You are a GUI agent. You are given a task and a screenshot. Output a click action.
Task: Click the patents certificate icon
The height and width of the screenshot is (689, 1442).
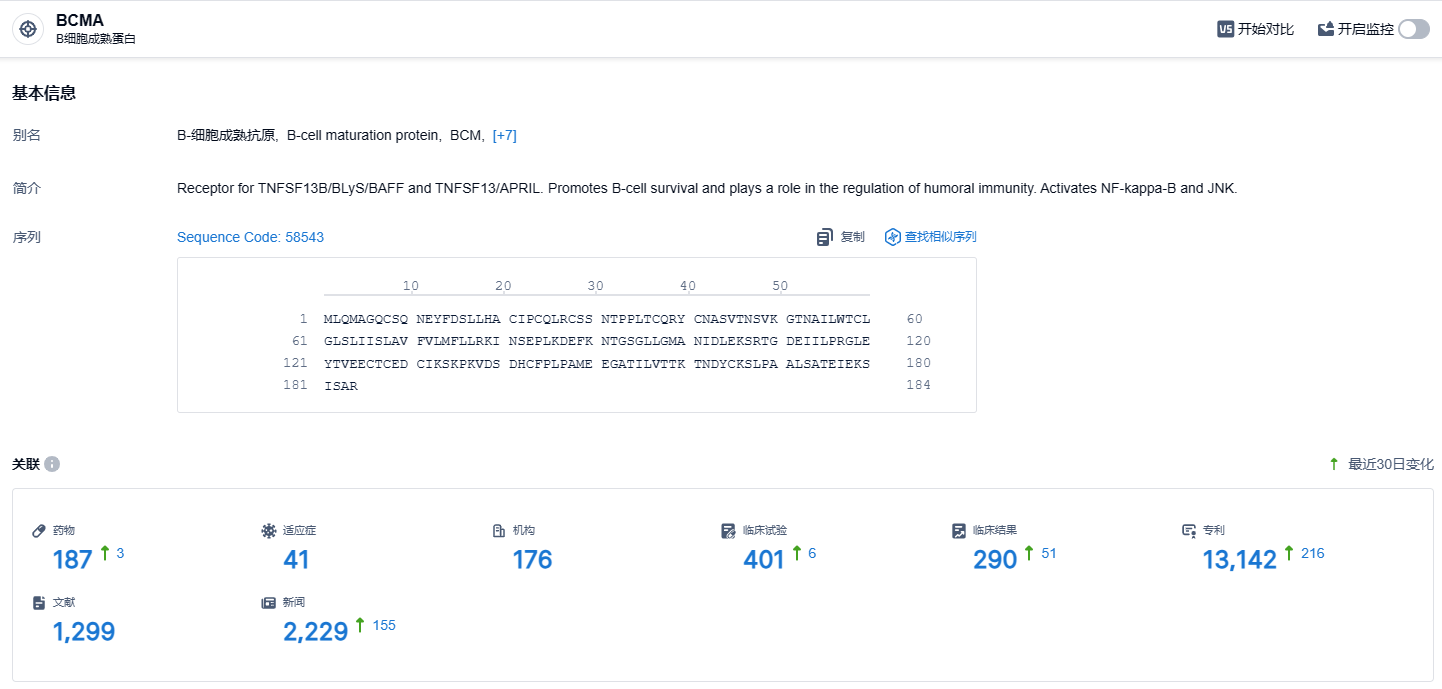click(1189, 530)
